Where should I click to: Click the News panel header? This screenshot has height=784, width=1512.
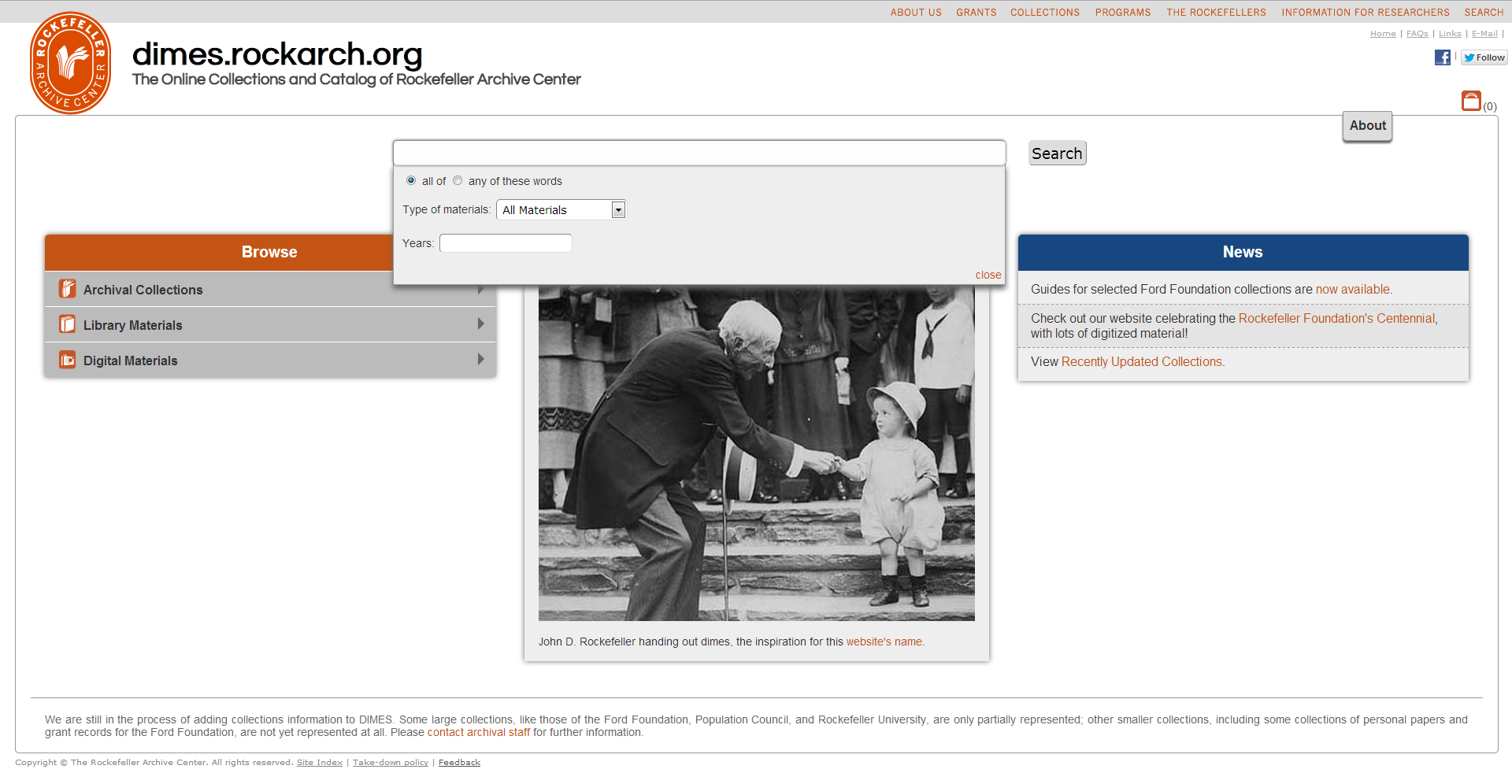point(1243,252)
